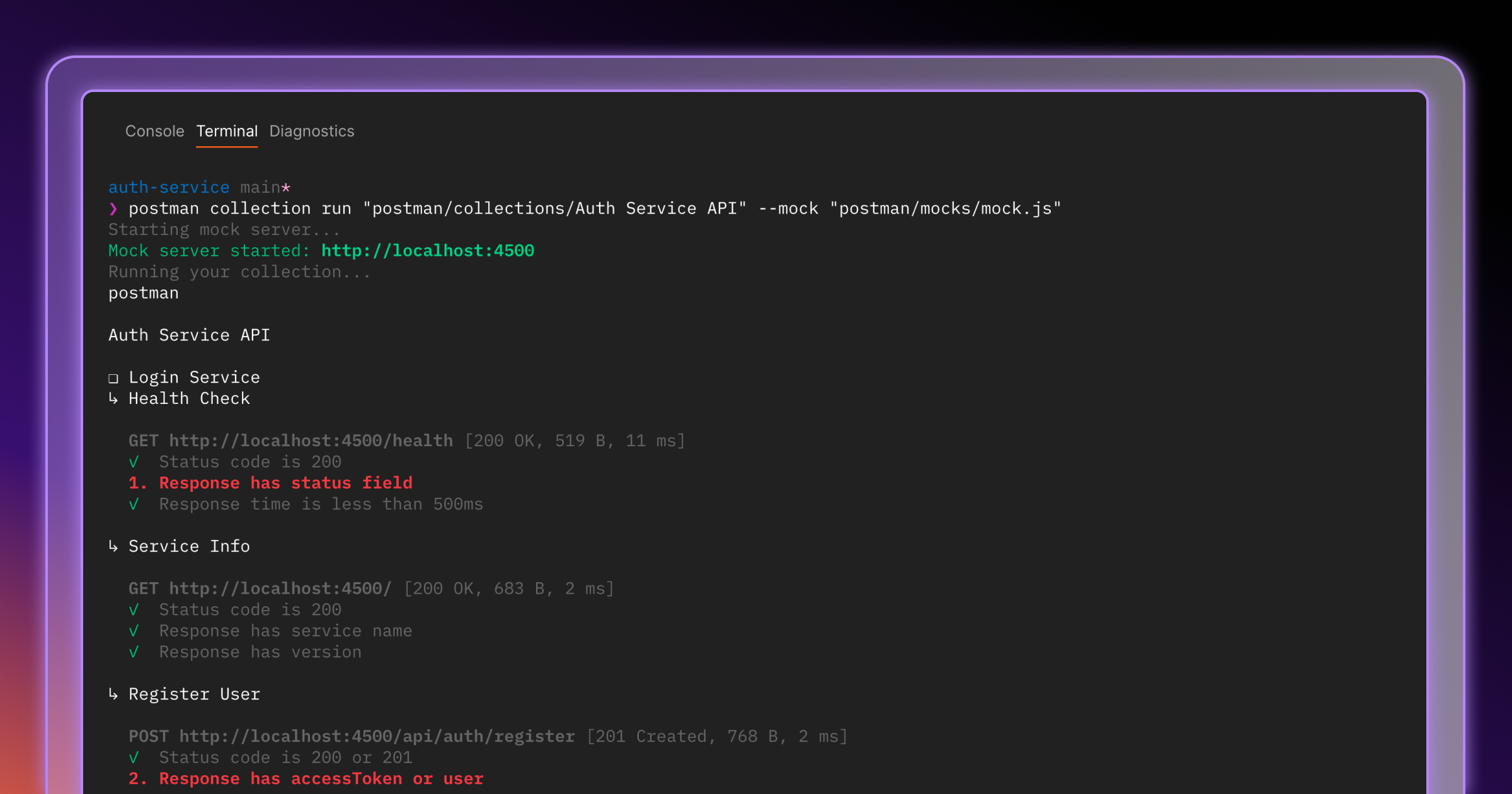Click the 'Status code is 200 or 201' line

tap(285, 758)
